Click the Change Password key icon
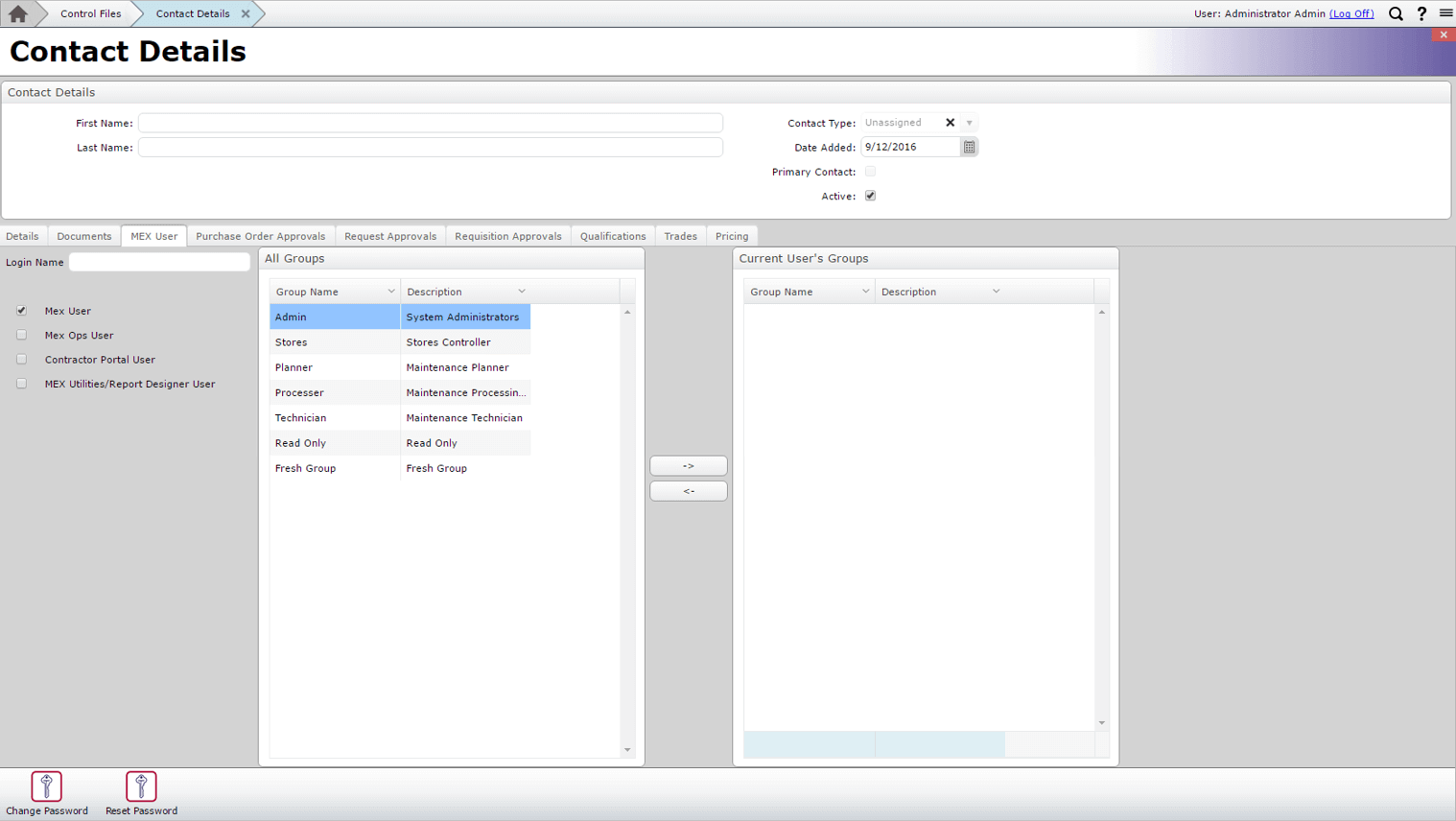 46,786
